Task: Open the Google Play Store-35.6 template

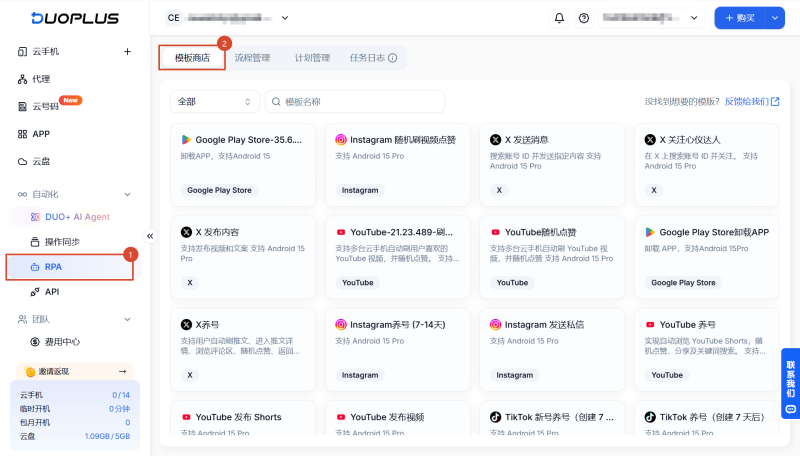Action: click(243, 165)
